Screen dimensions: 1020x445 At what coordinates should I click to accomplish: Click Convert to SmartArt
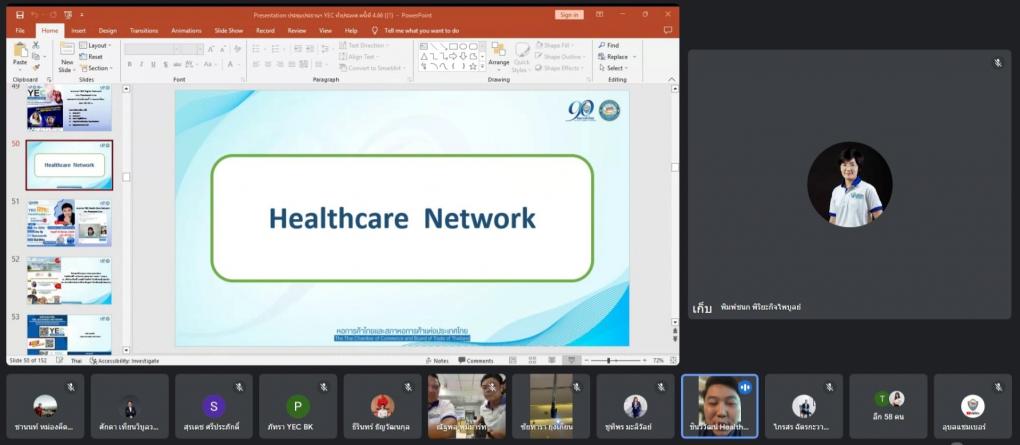(x=371, y=68)
